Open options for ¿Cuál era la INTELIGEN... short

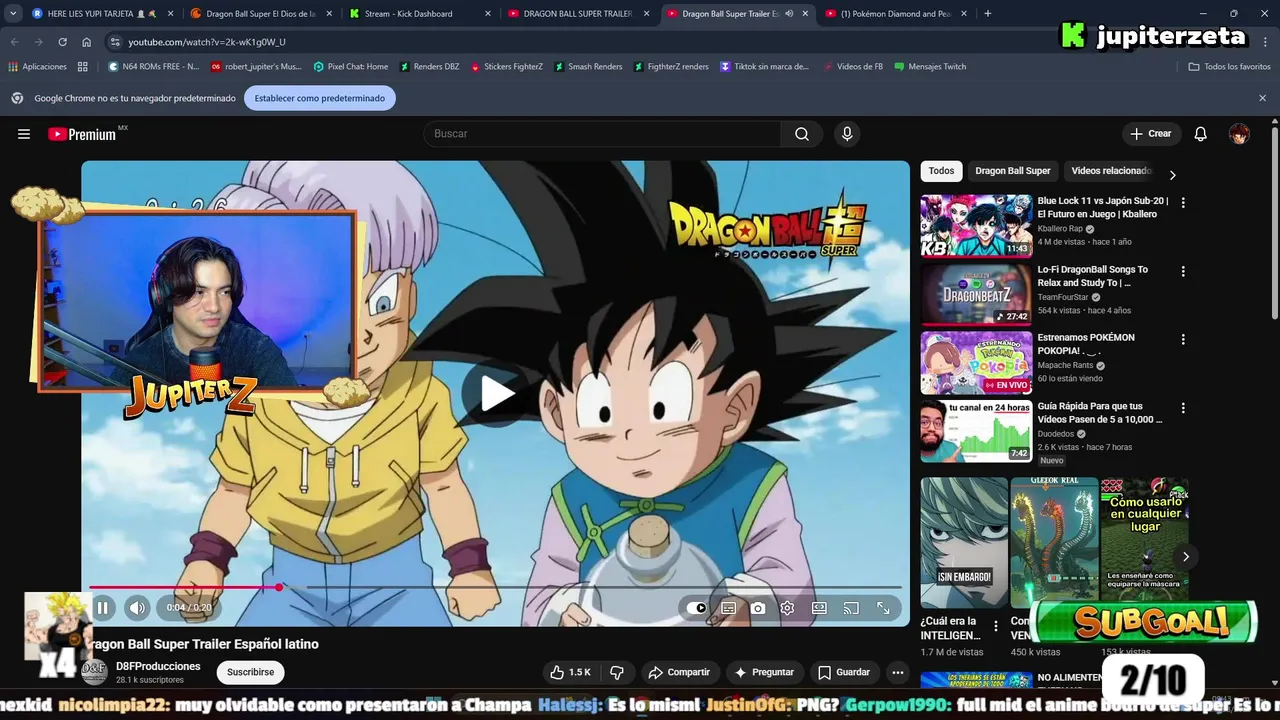pyautogui.click(x=995, y=627)
